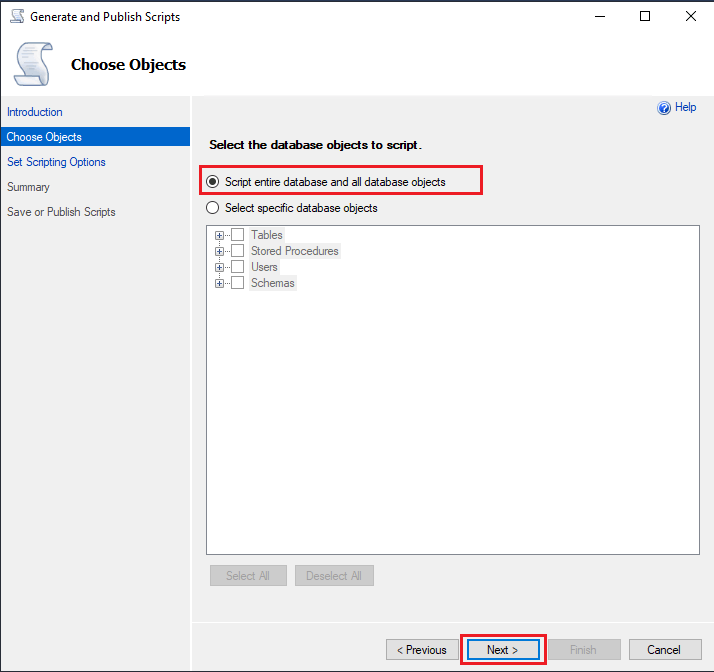Close the Generate and Publish Scripts window
The height and width of the screenshot is (672, 714).
tap(691, 16)
